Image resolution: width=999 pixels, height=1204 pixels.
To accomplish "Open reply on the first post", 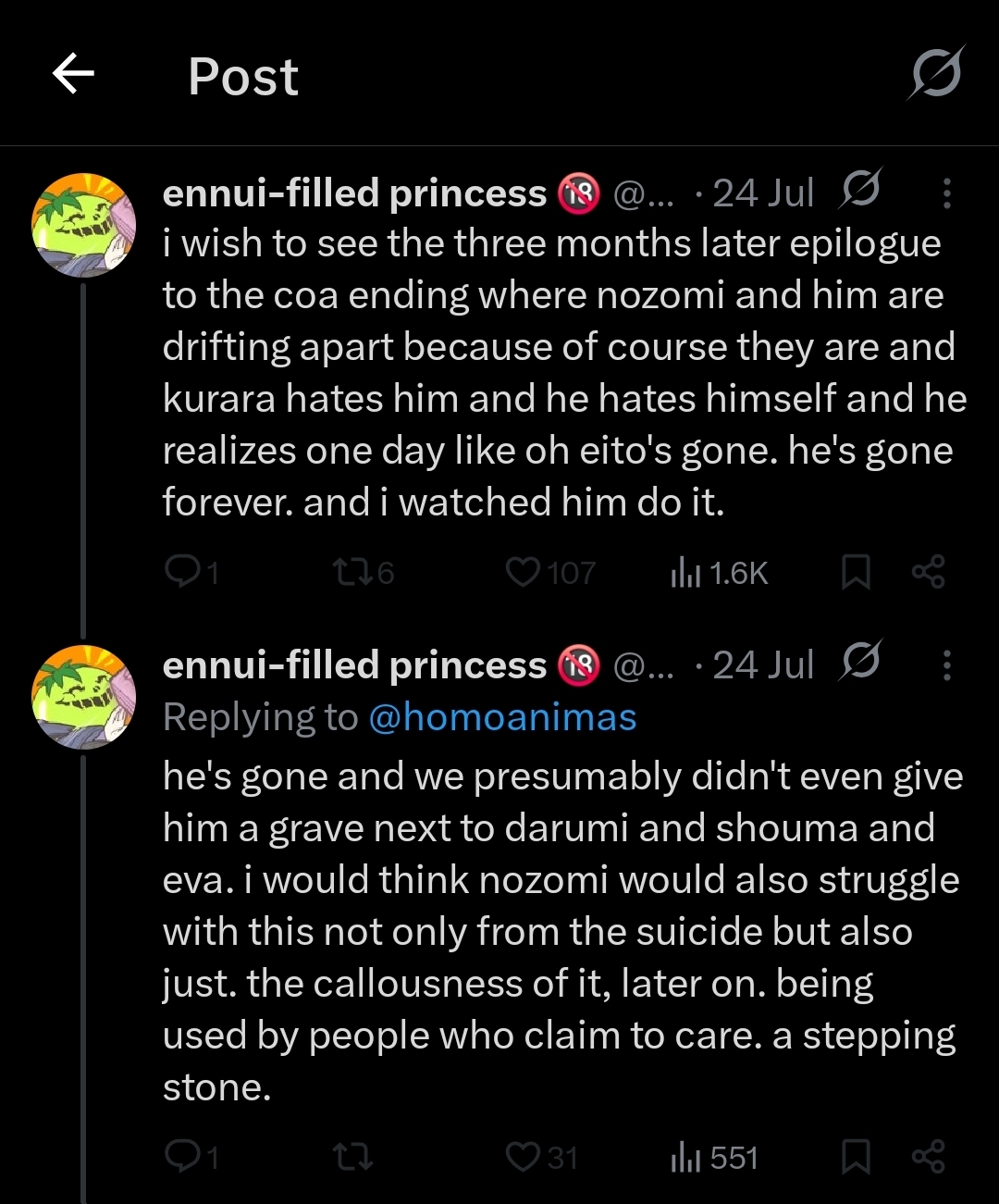I will (x=181, y=572).
